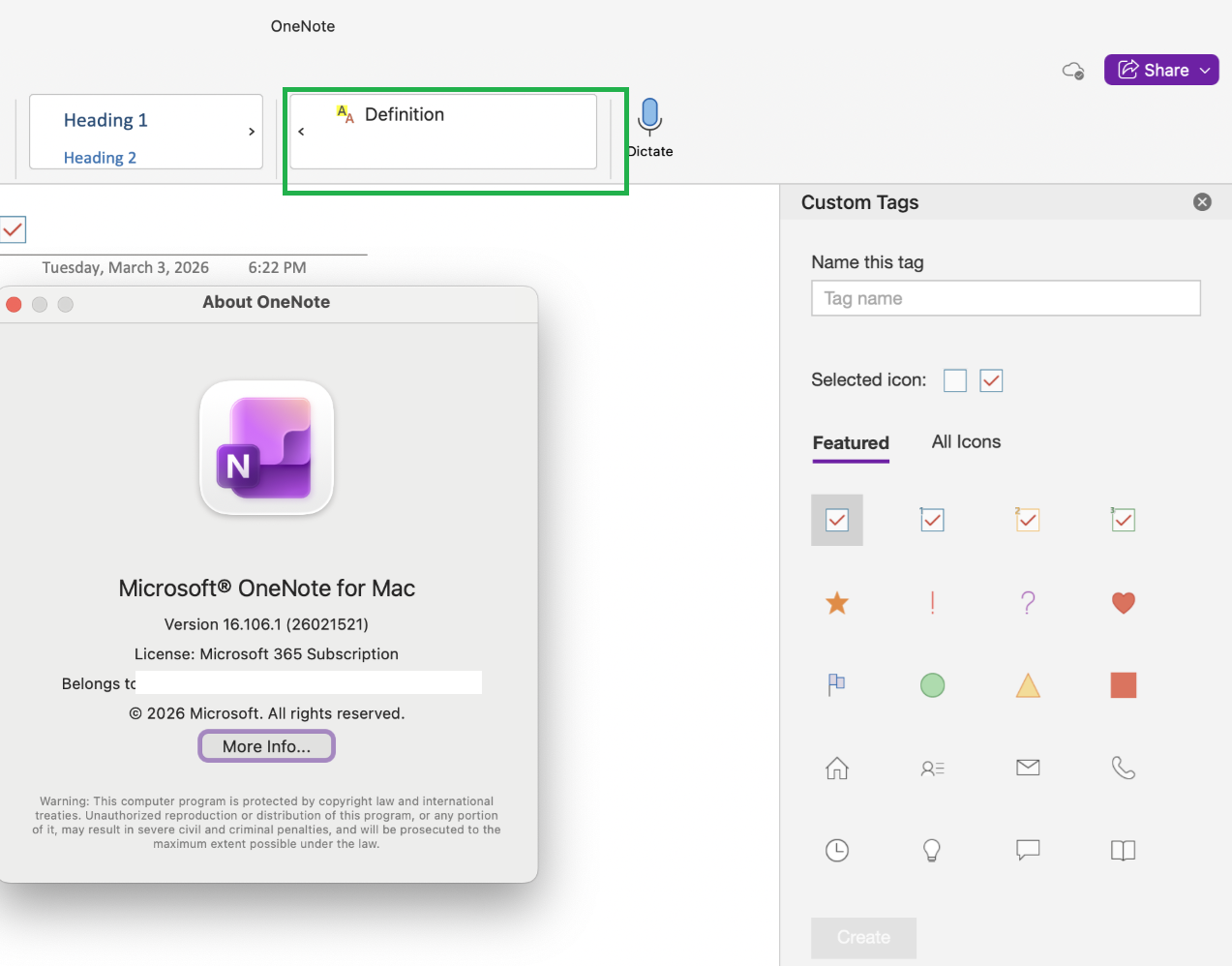Choose the green checkbox icon numbered 3
The width and height of the screenshot is (1232, 966).
point(1123,520)
